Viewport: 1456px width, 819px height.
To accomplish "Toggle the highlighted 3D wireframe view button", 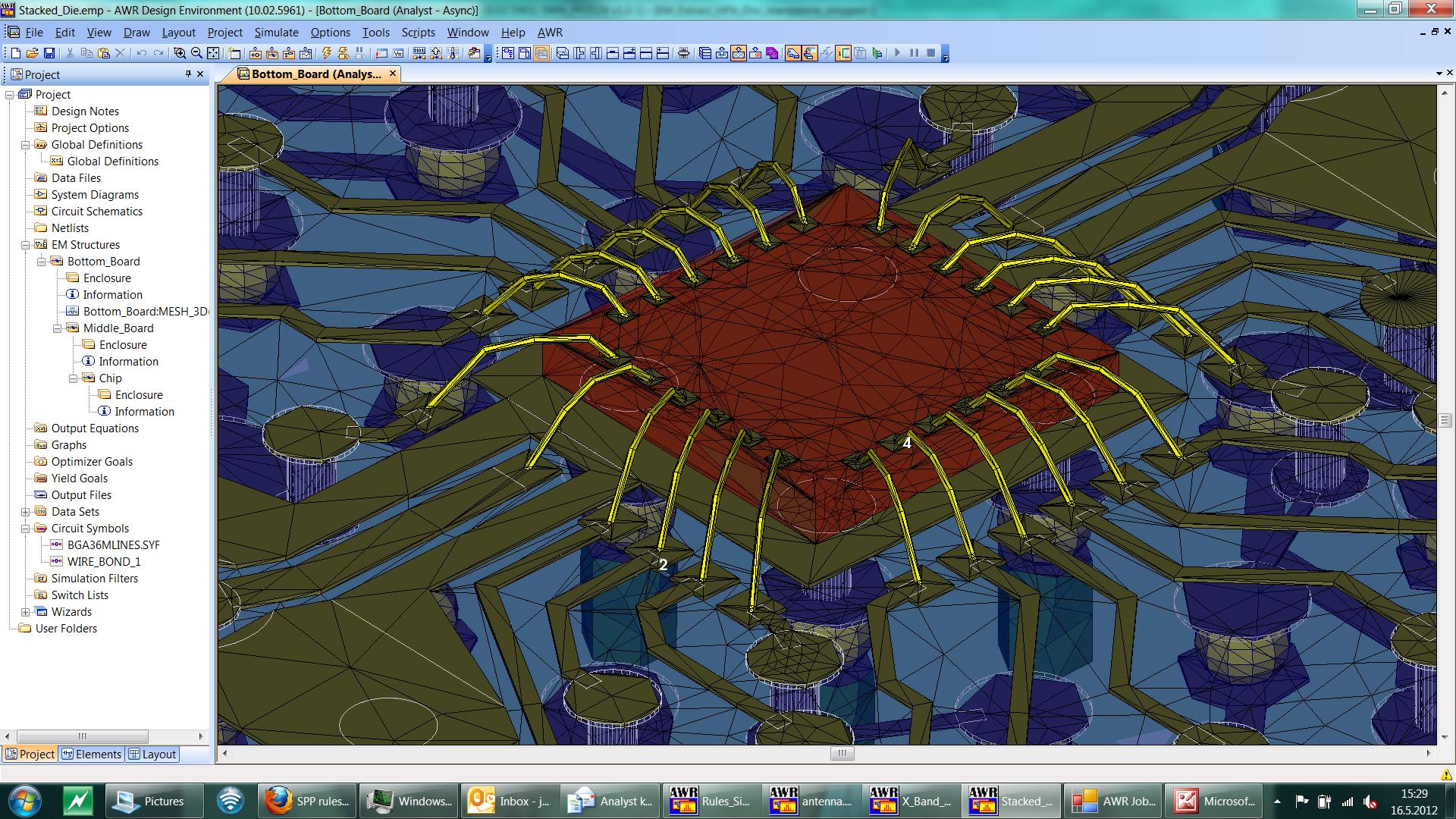I will coord(541,53).
